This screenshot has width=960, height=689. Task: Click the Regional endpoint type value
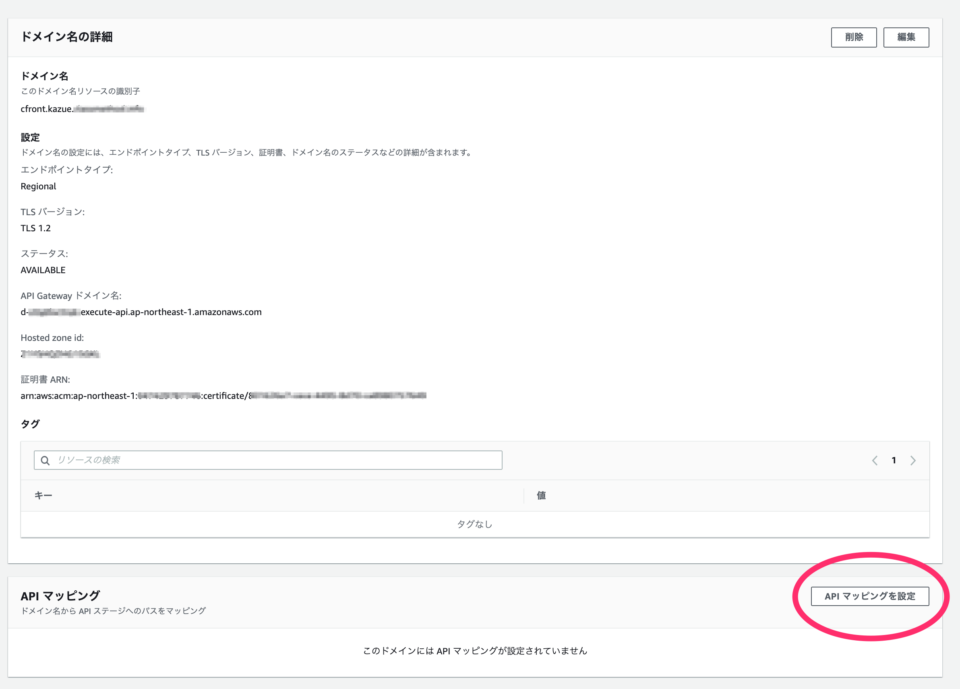coord(38,186)
